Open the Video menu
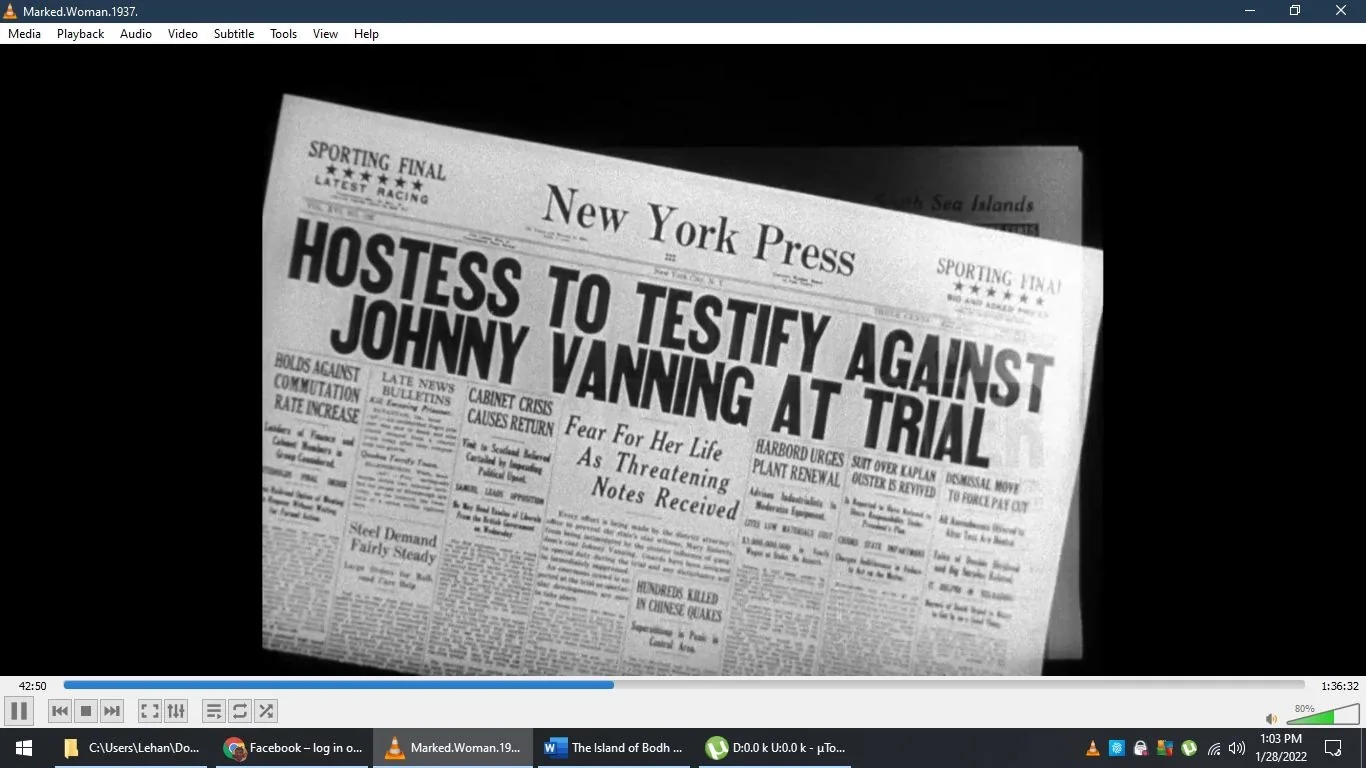The image size is (1366, 768). [183, 33]
